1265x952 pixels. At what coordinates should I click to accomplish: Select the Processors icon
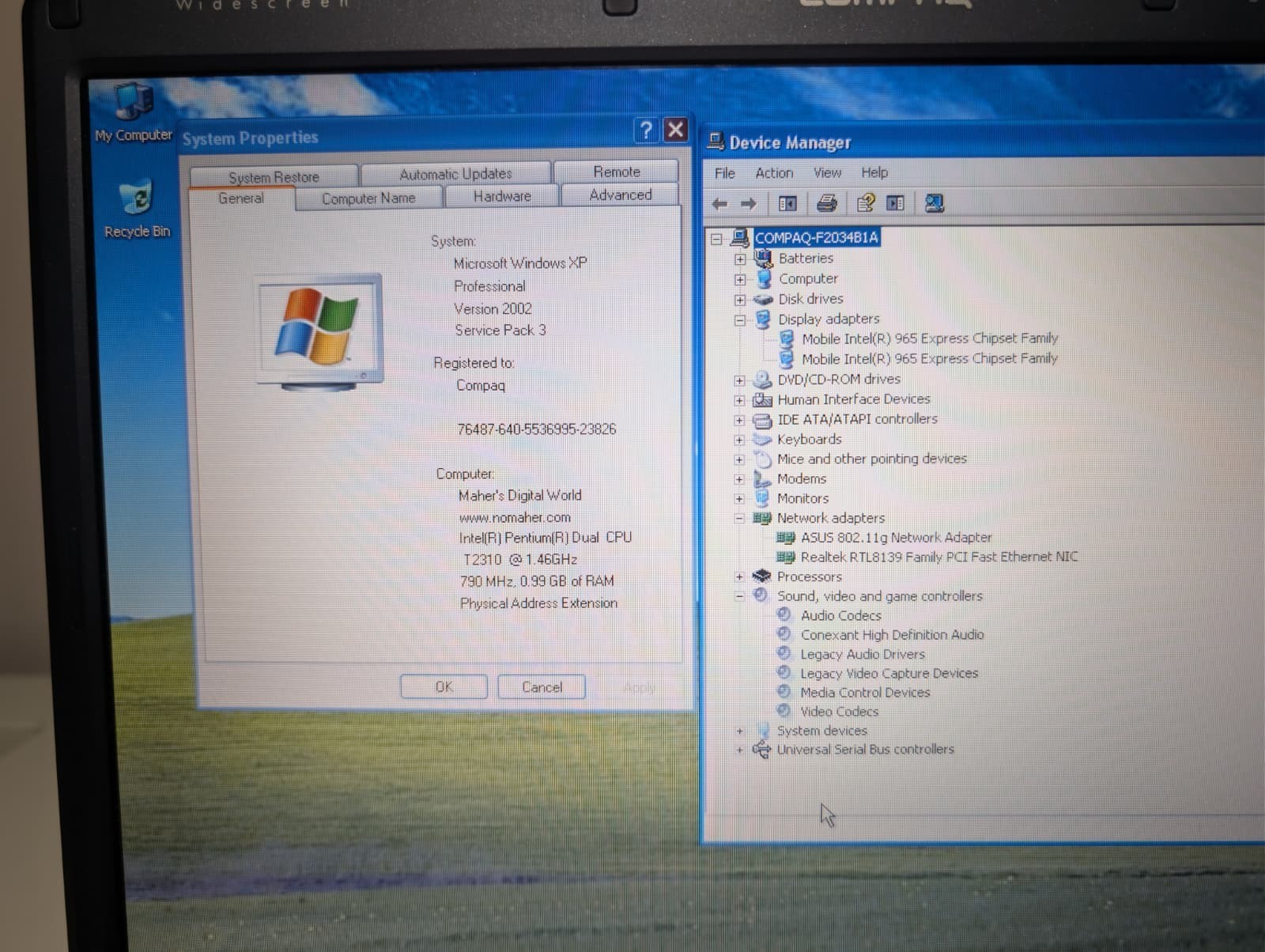(762, 577)
